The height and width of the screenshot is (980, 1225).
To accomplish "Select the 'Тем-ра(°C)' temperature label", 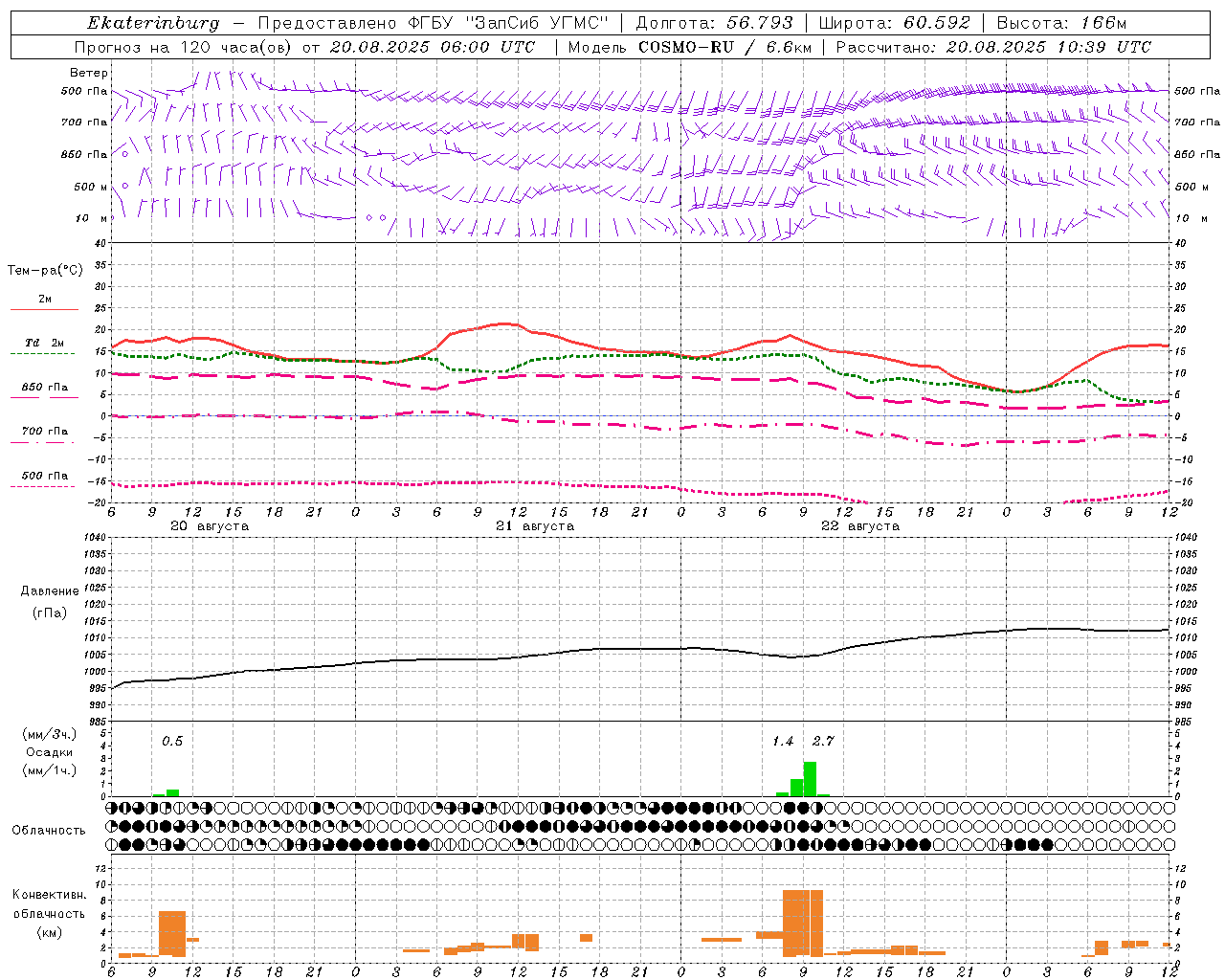I will (x=45, y=270).
